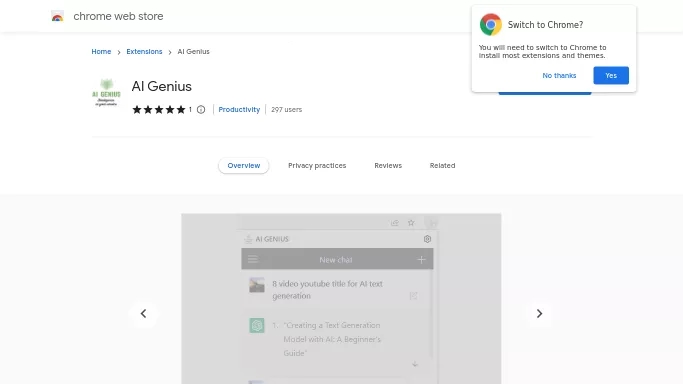683x384 pixels.
Task: Click the share icon in preview screenshot
Action: [395, 223]
